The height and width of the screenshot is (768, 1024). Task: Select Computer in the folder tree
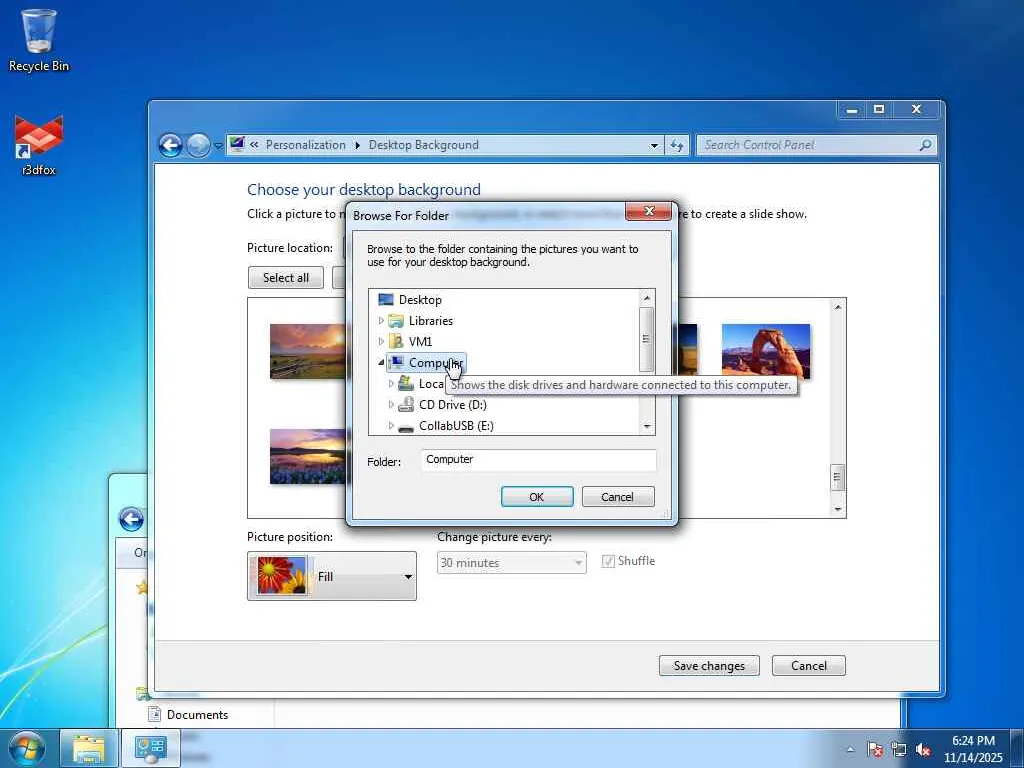coord(426,362)
